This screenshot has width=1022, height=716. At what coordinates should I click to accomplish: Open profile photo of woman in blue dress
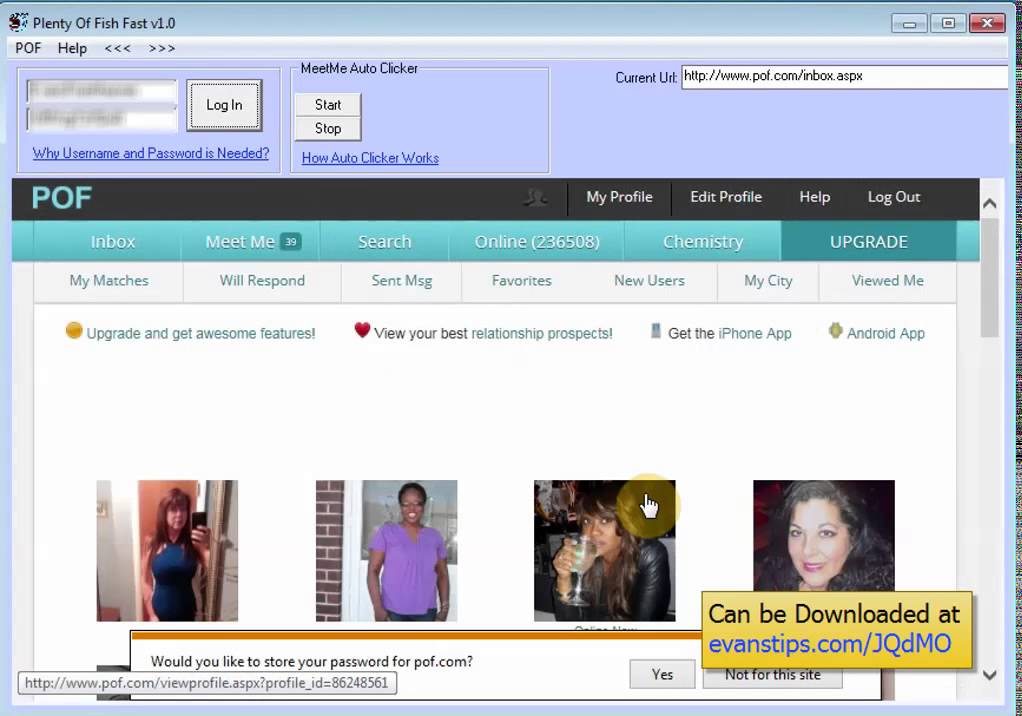click(x=168, y=551)
